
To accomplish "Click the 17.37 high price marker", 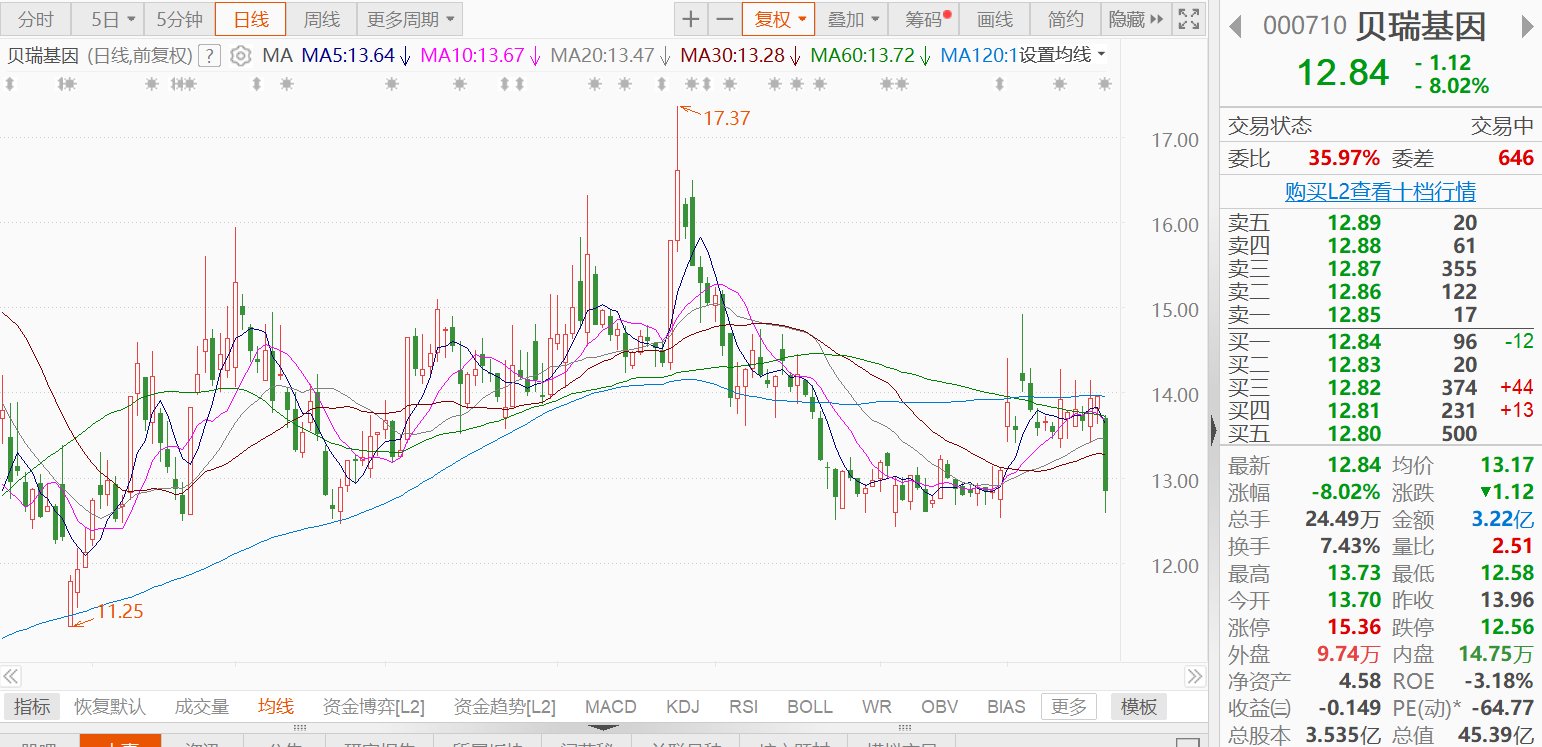I will [x=725, y=118].
